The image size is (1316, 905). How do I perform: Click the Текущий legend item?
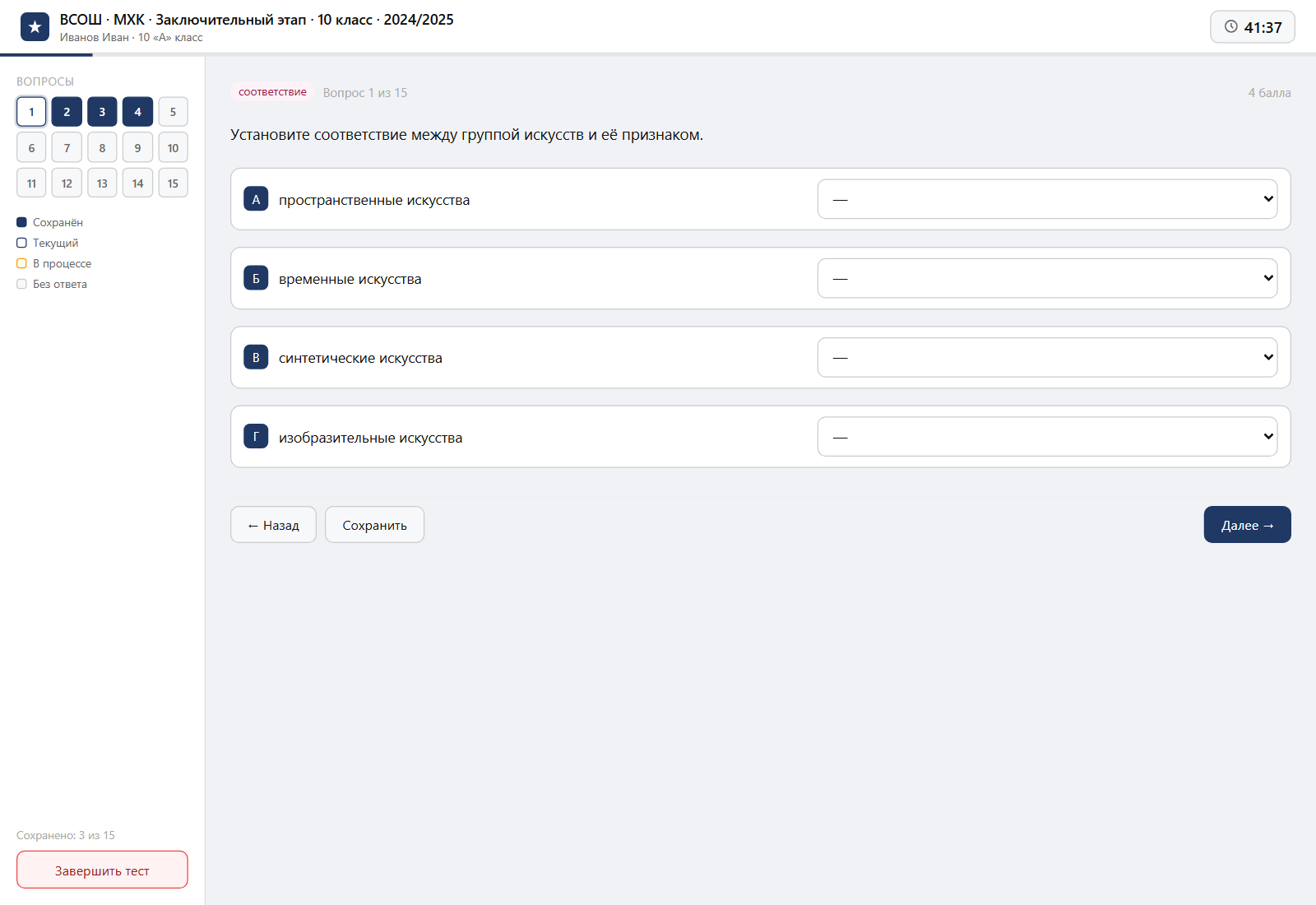click(x=48, y=243)
